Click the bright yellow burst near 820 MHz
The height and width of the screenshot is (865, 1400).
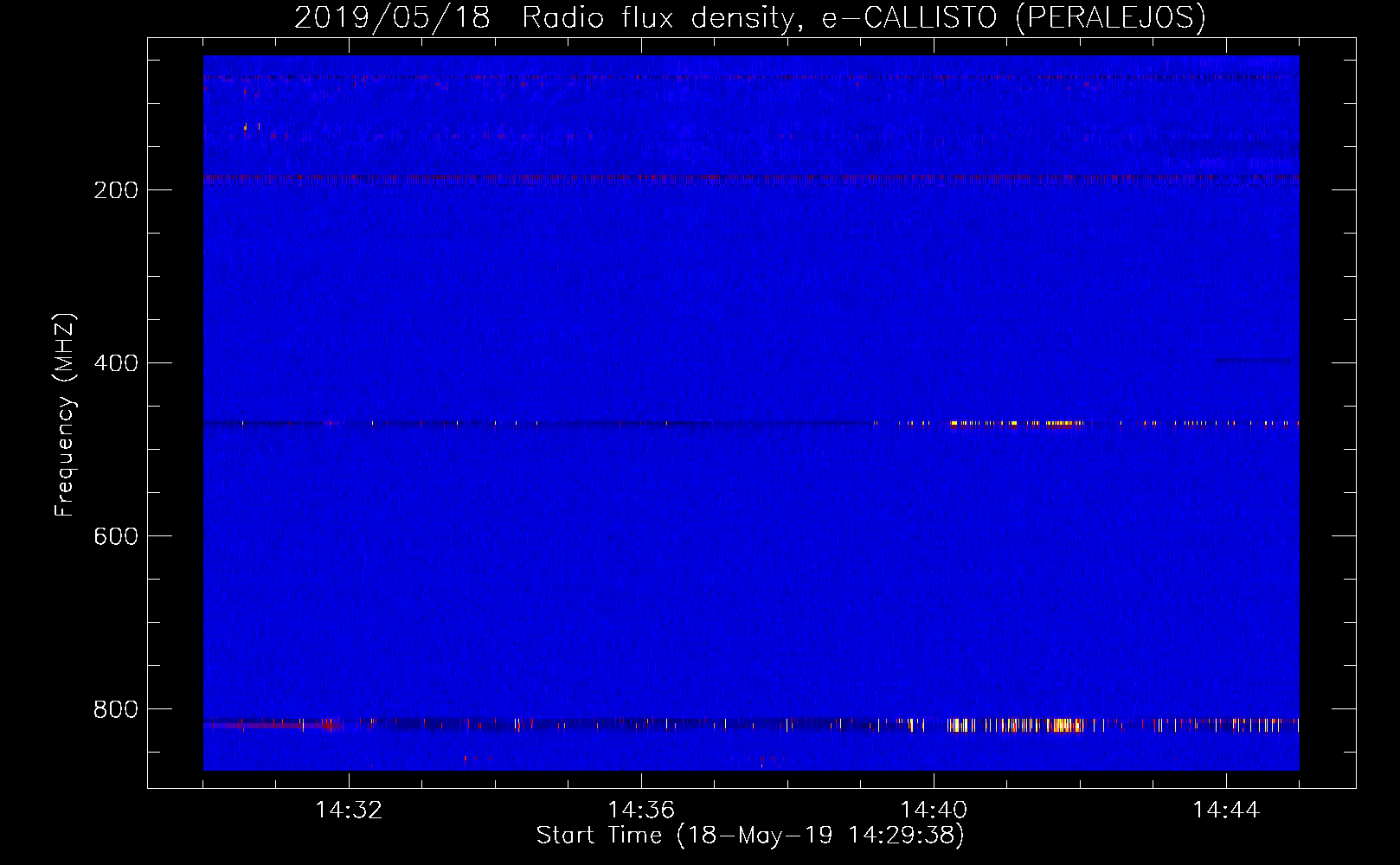point(1016,725)
